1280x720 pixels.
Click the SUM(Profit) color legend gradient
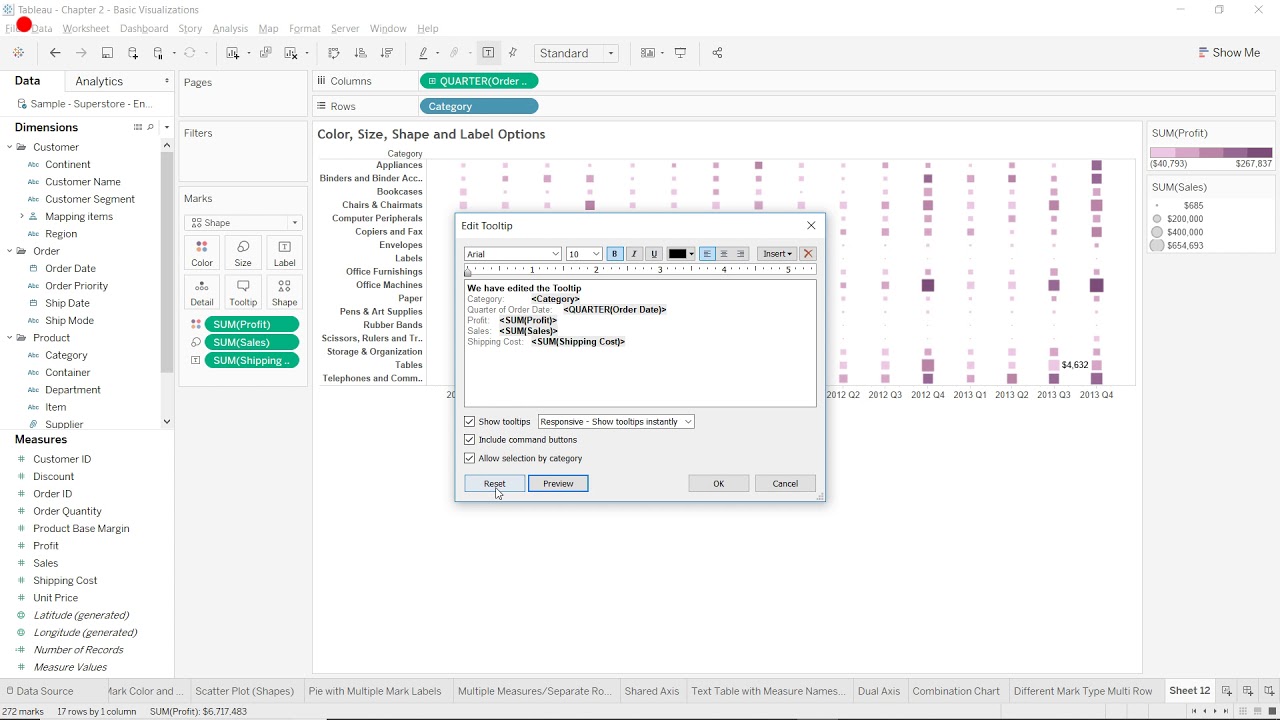[1211, 152]
